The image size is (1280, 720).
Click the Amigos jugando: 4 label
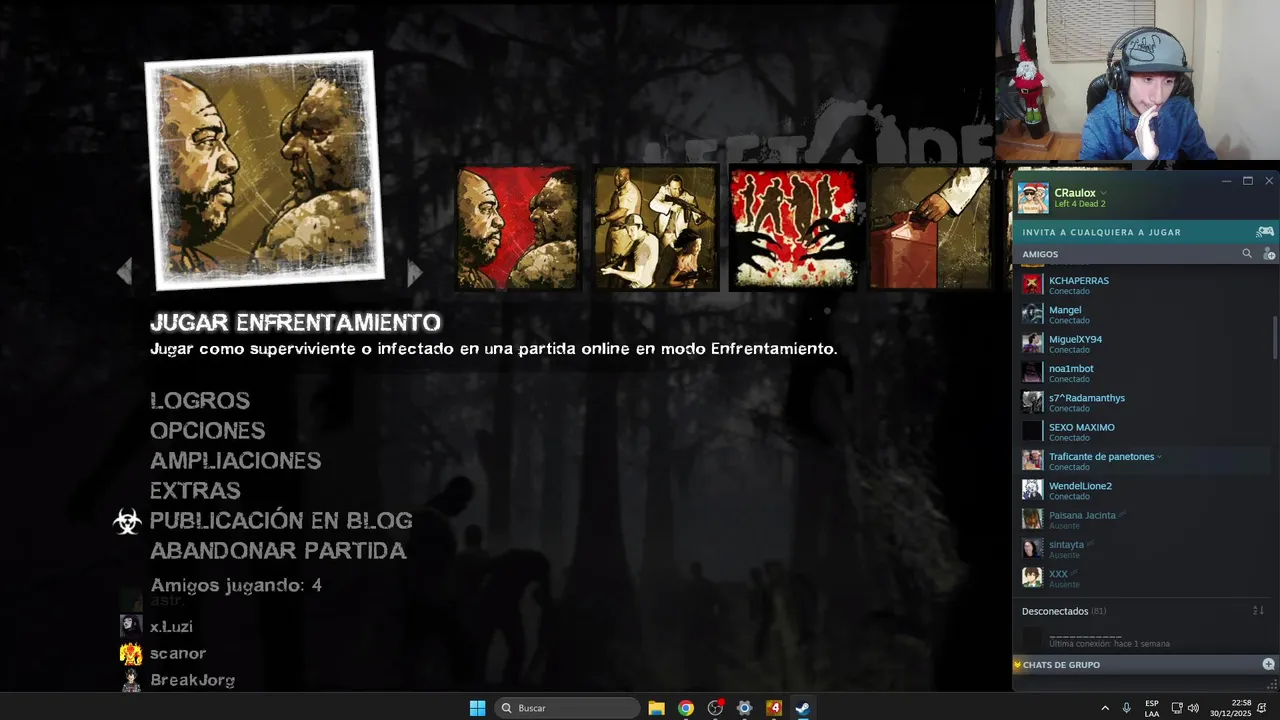(236, 585)
